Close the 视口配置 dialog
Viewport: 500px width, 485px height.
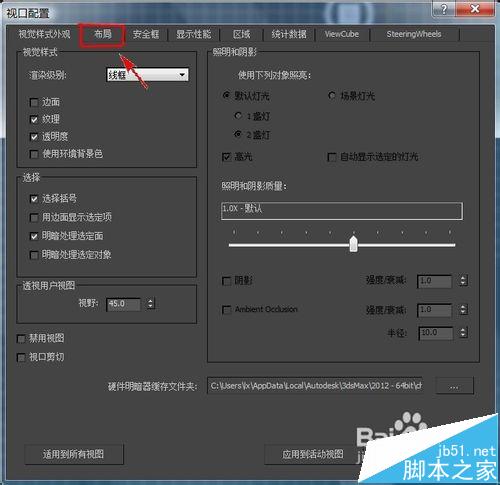[475, 9]
